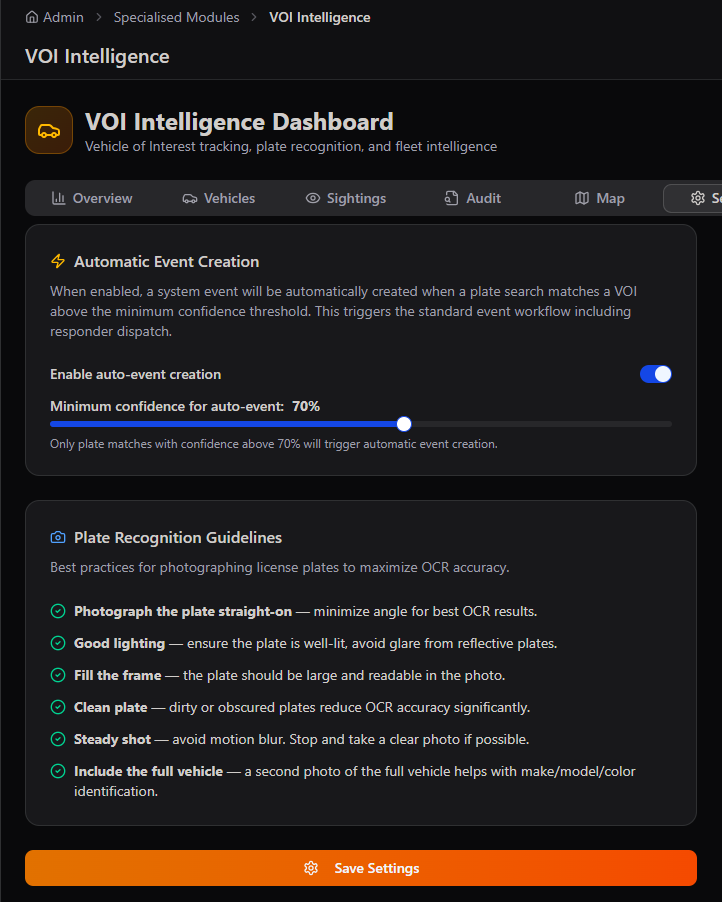Viewport: 722px width, 902px height.
Task: Click the home icon in the breadcrumb
Action: tap(32, 17)
